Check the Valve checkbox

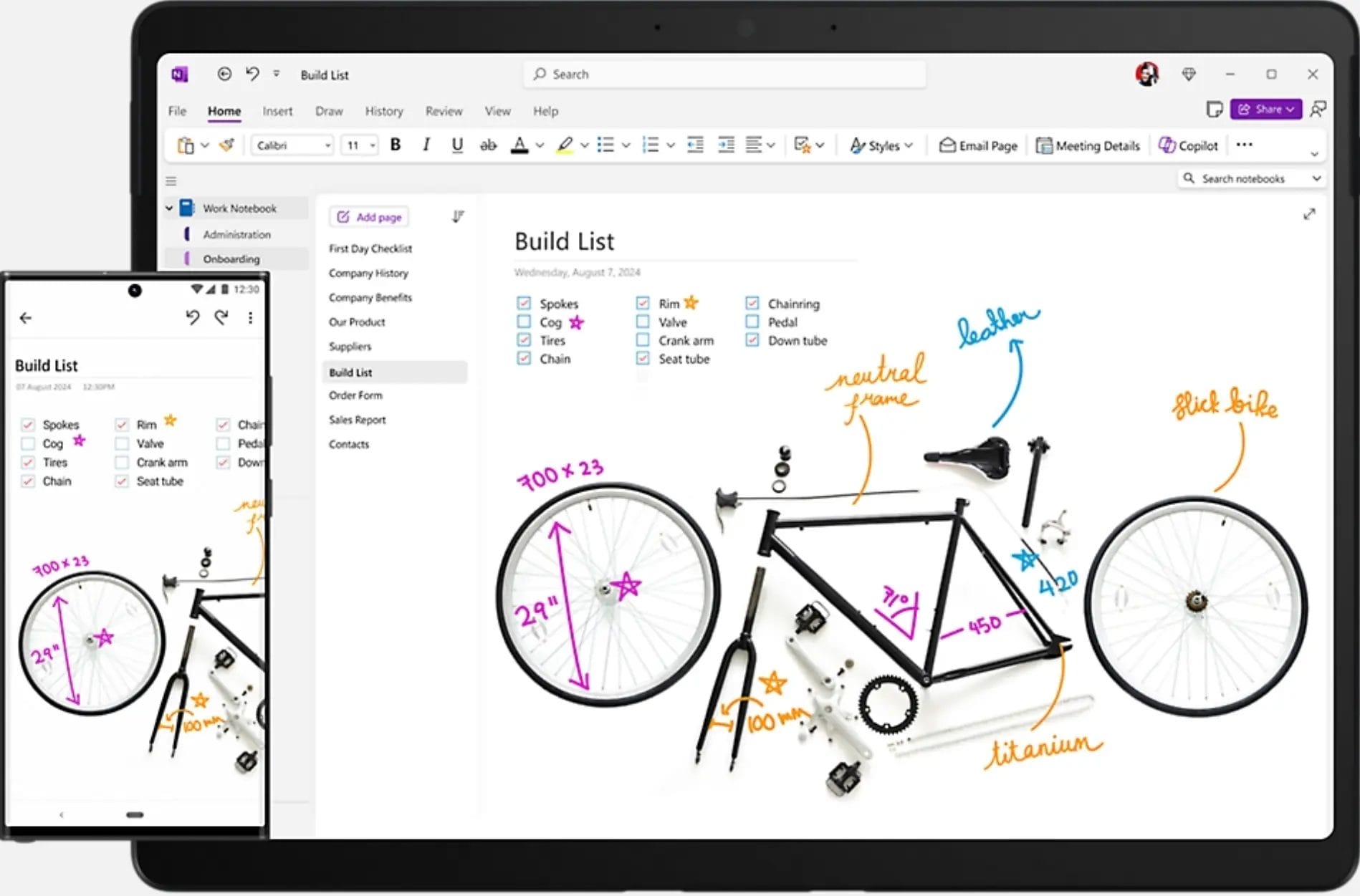pos(643,322)
